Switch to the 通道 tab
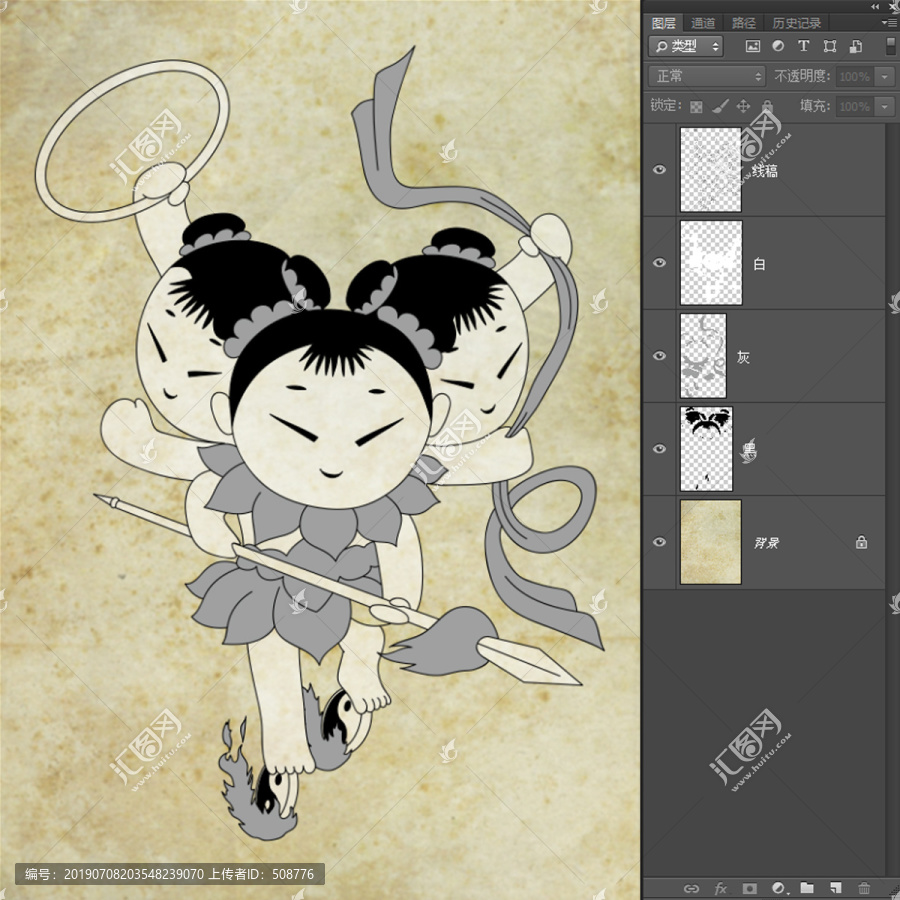 [703, 23]
